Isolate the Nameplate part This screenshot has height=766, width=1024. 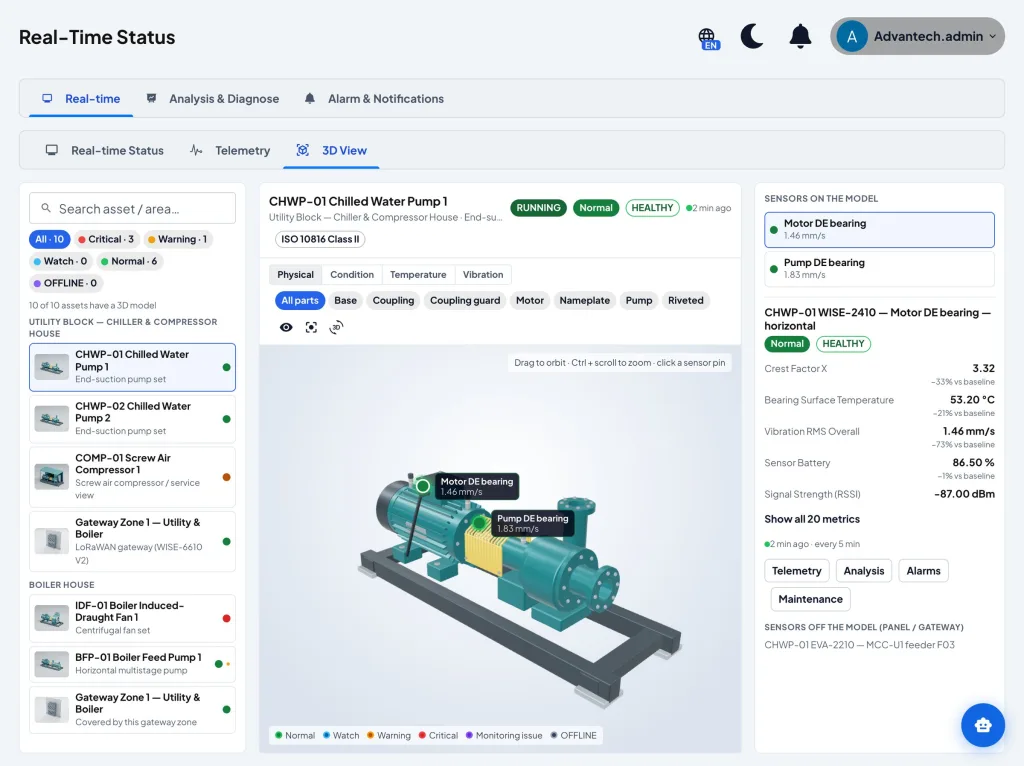pos(584,300)
